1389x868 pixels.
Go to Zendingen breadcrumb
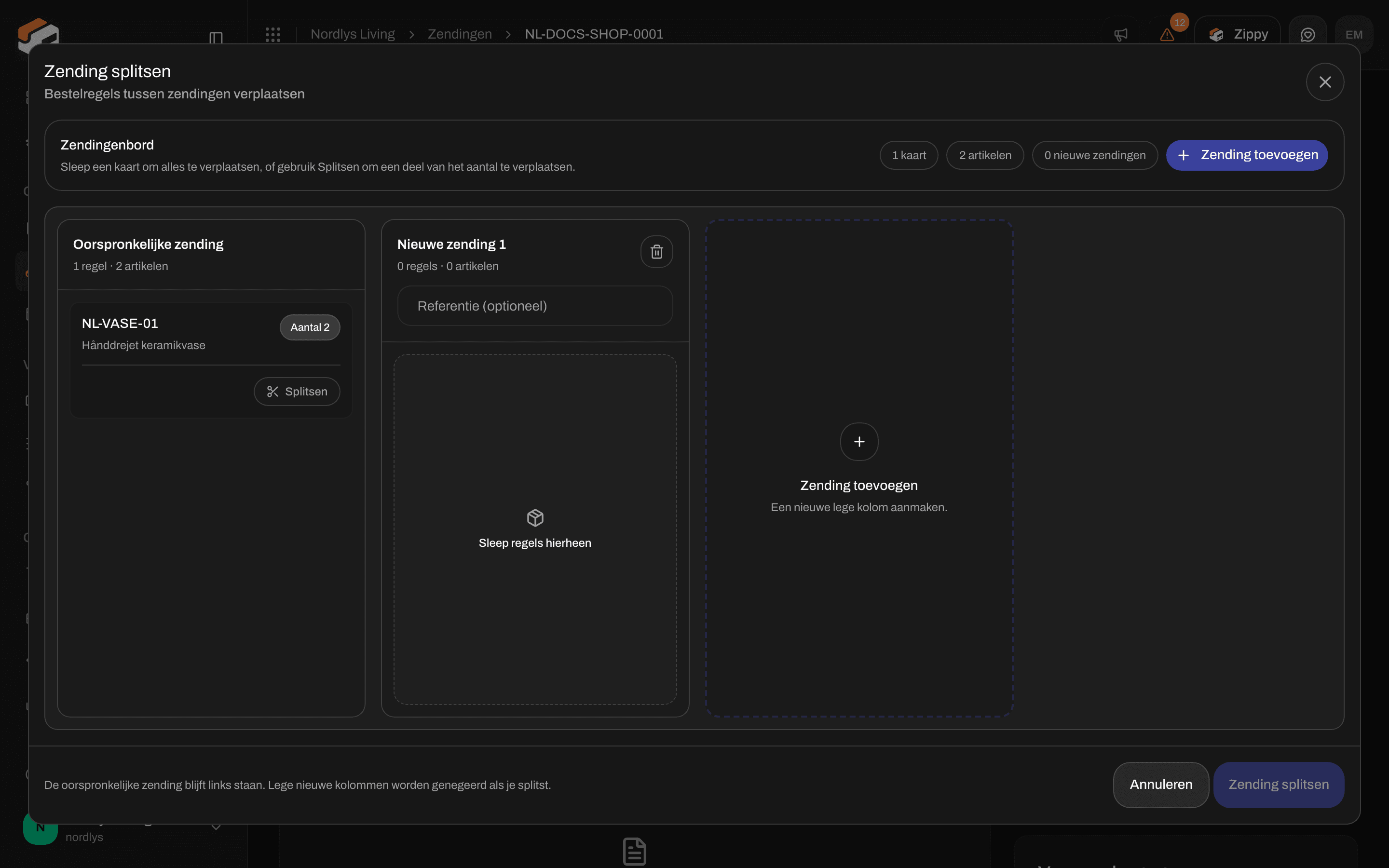click(x=460, y=34)
